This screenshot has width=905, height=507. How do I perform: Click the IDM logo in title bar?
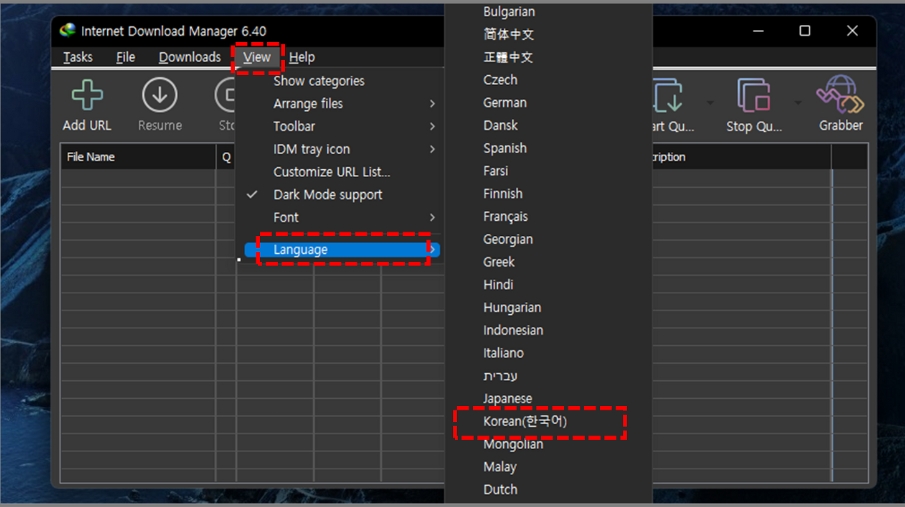click(x=68, y=31)
